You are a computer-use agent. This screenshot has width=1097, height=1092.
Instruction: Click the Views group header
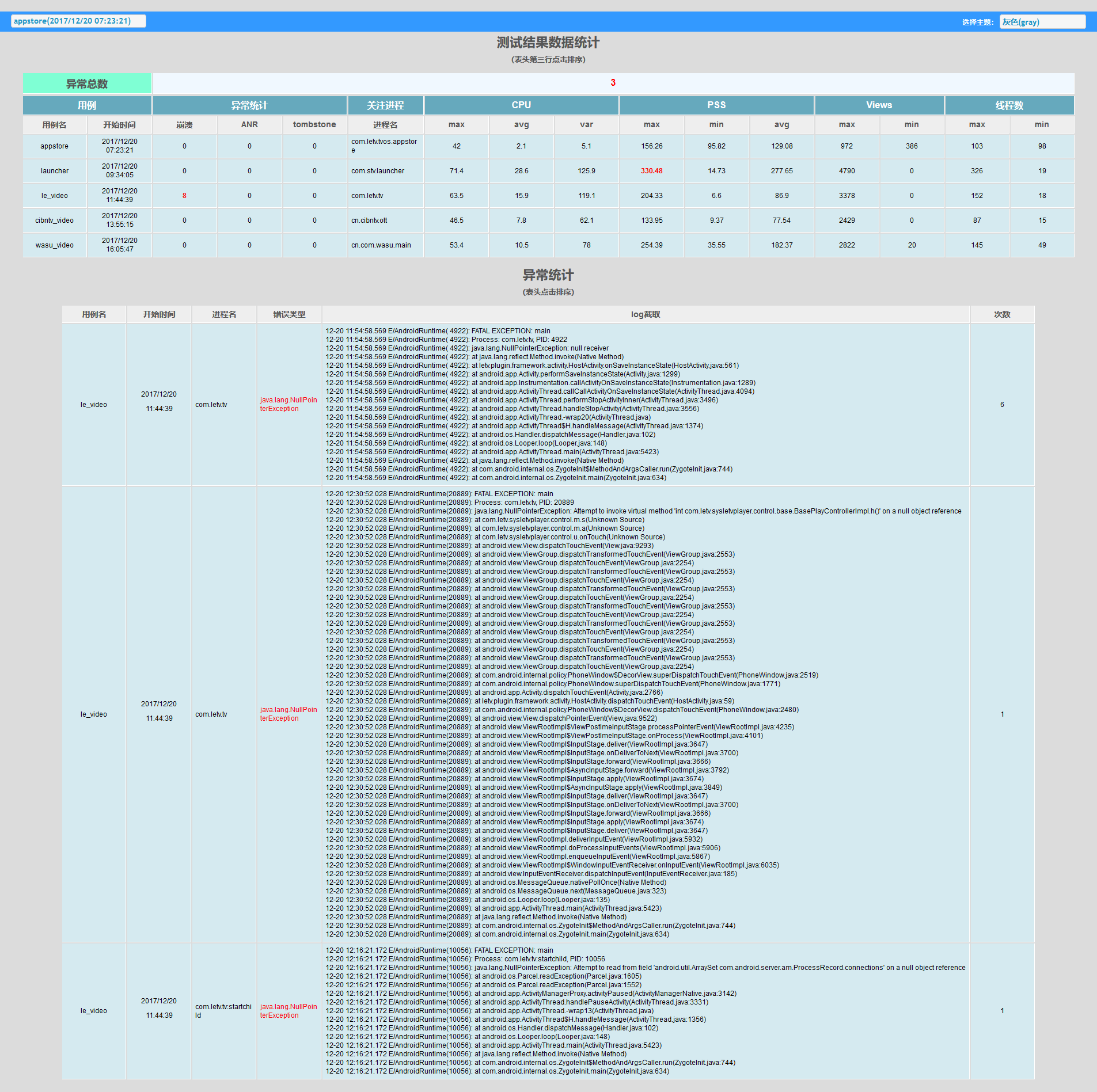(x=879, y=105)
